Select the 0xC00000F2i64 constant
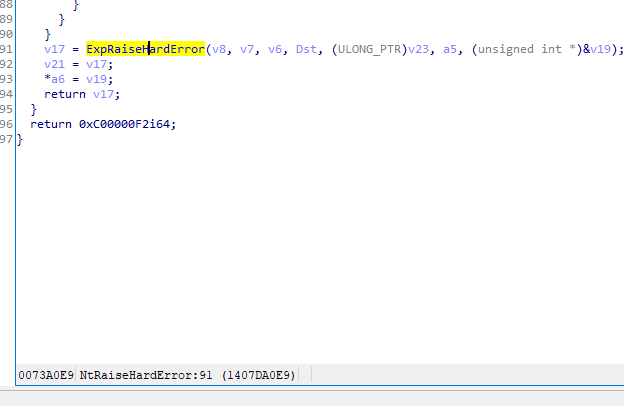624x406 pixels. click(x=124, y=124)
